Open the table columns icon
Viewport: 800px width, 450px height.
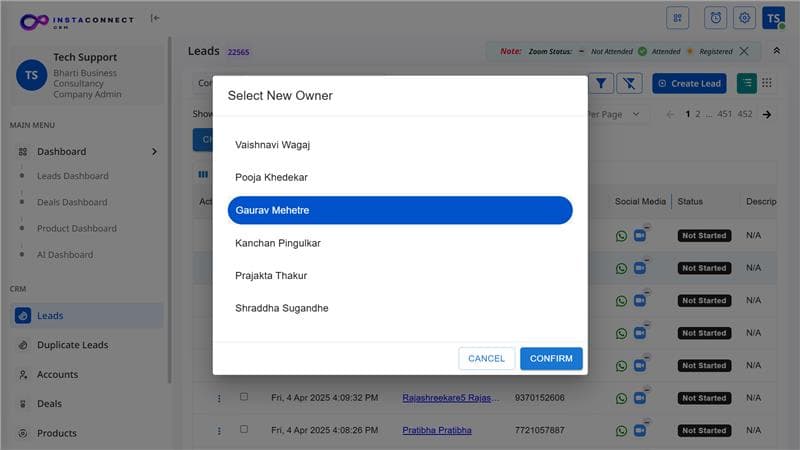[x=203, y=174]
